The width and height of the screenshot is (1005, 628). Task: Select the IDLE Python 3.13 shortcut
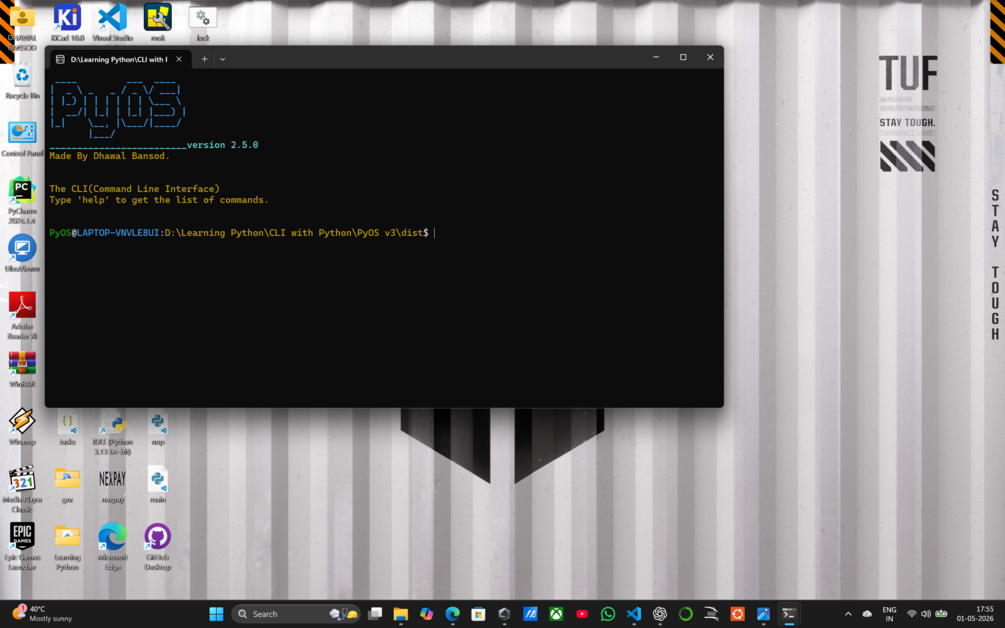pyautogui.click(x=112, y=433)
